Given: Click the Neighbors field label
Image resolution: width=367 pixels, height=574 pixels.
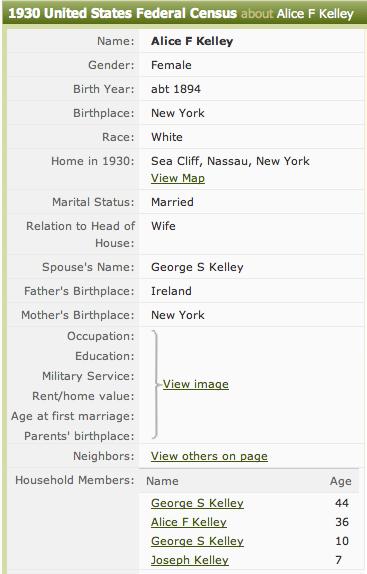Looking at the screenshot, I should point(104,456).
